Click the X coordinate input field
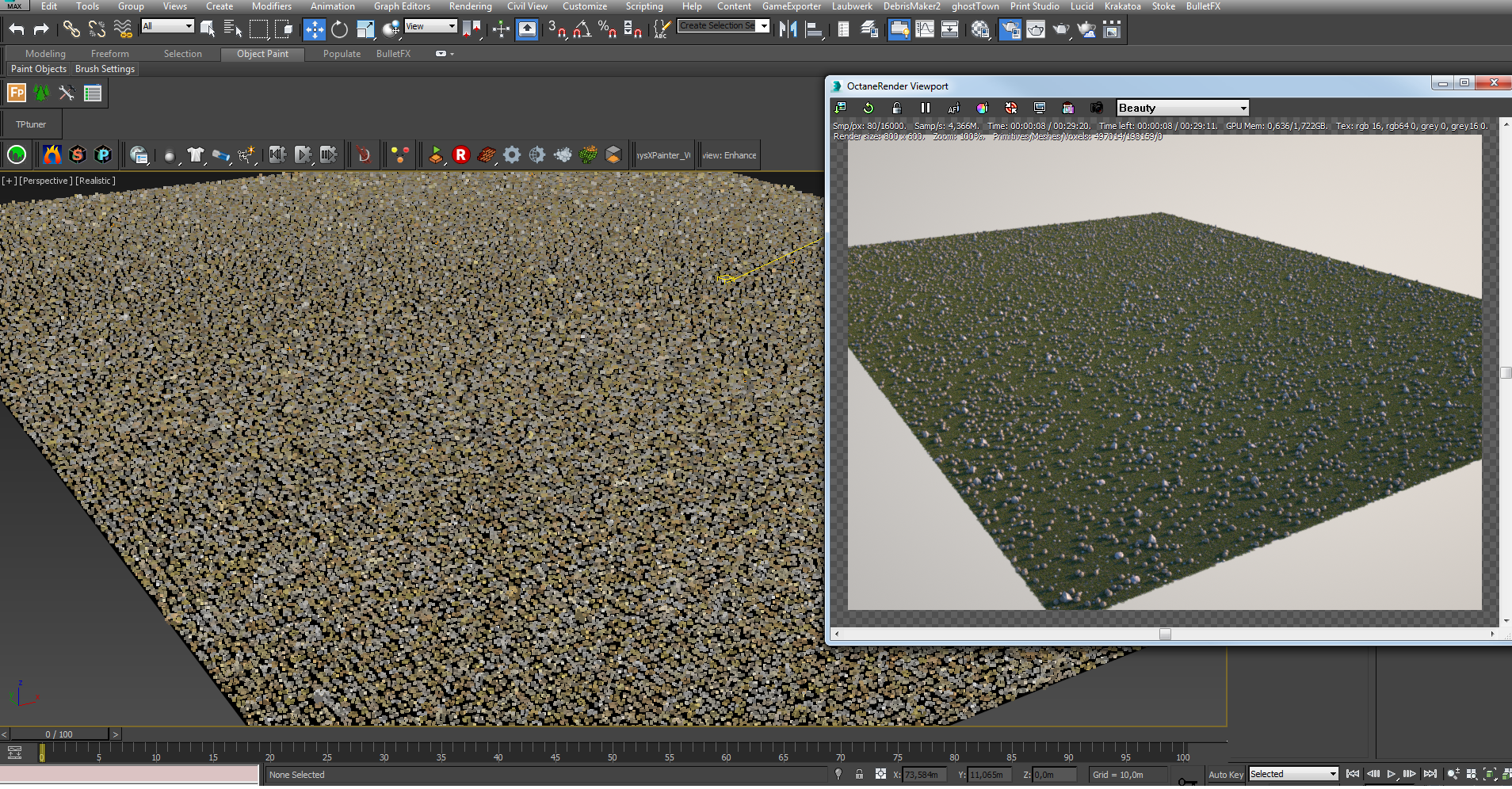The height and width of the screenshot is (789, 1512). click(x=924, y=775)
